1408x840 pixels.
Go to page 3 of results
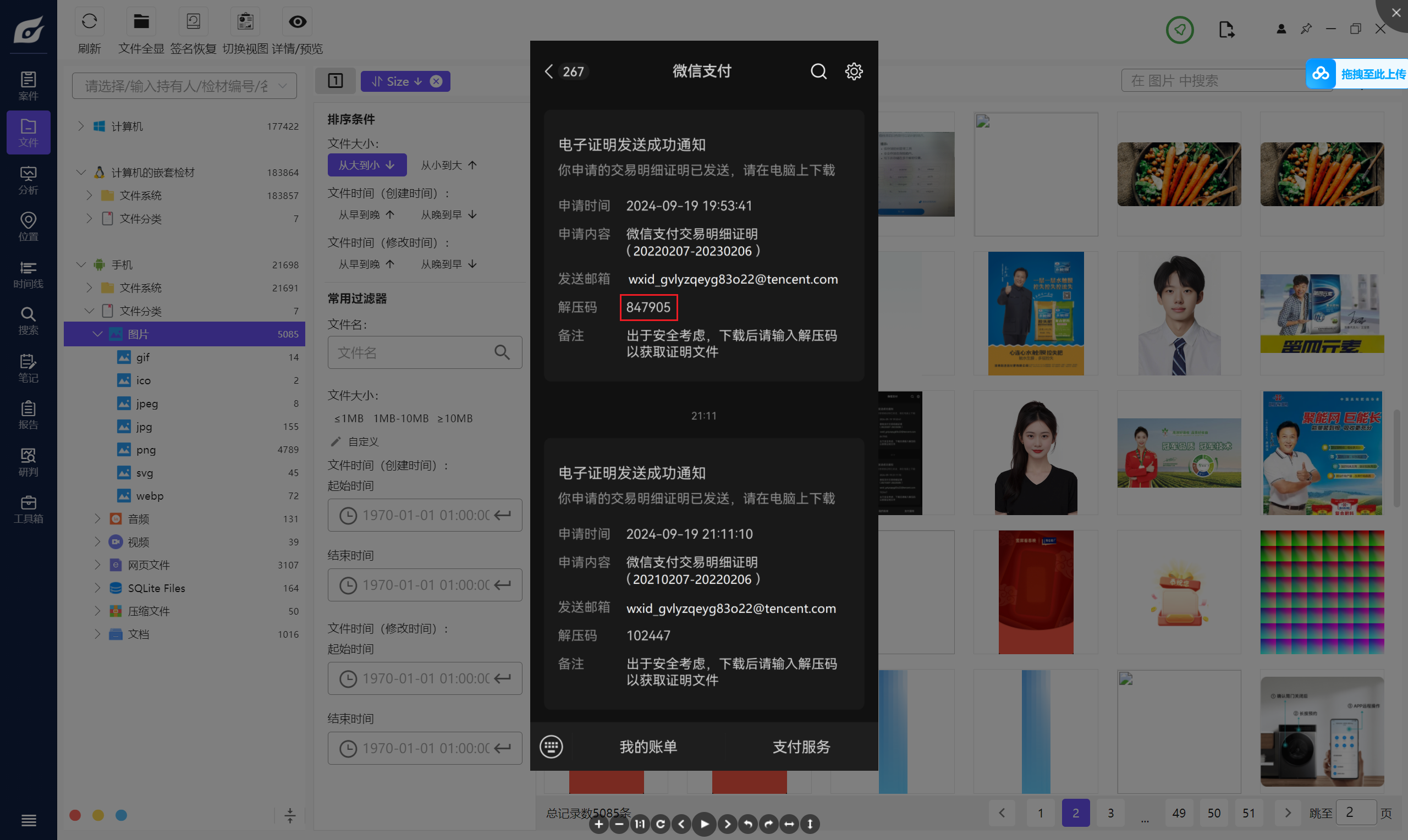(x=1111, y=813)
